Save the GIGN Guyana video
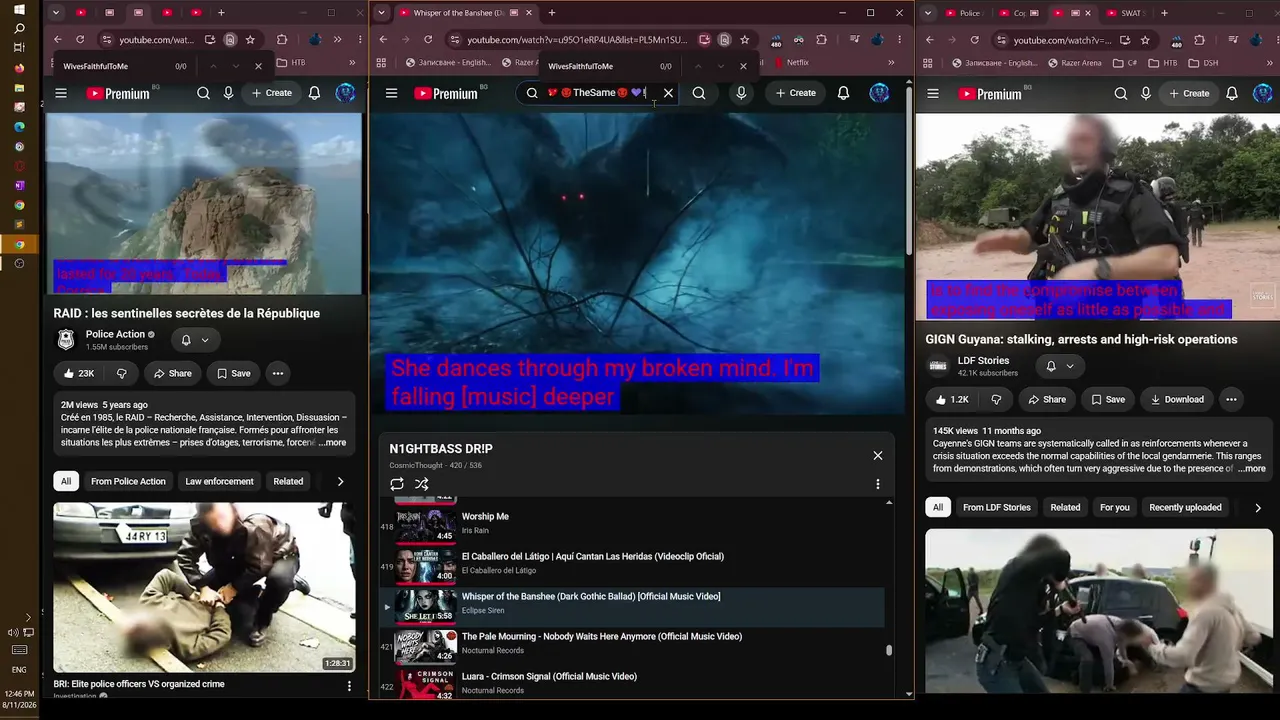This screenshot has width=1280, height=720. click(1107, 399)
